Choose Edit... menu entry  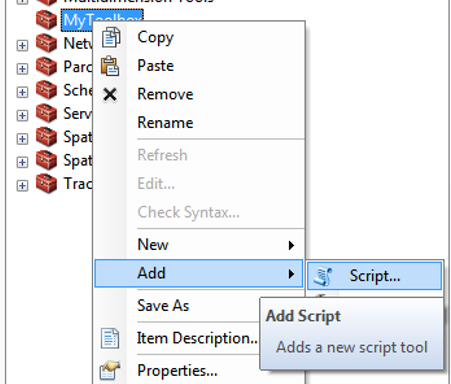[199, 184]
